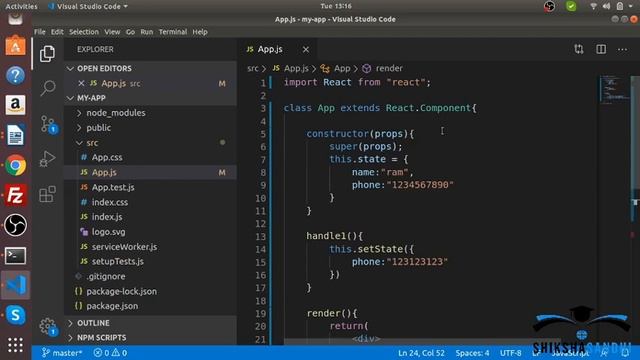Image resolution: width=640 pixels, height=360 pixels.
Task: Open the Help menu
Action: 200,32
